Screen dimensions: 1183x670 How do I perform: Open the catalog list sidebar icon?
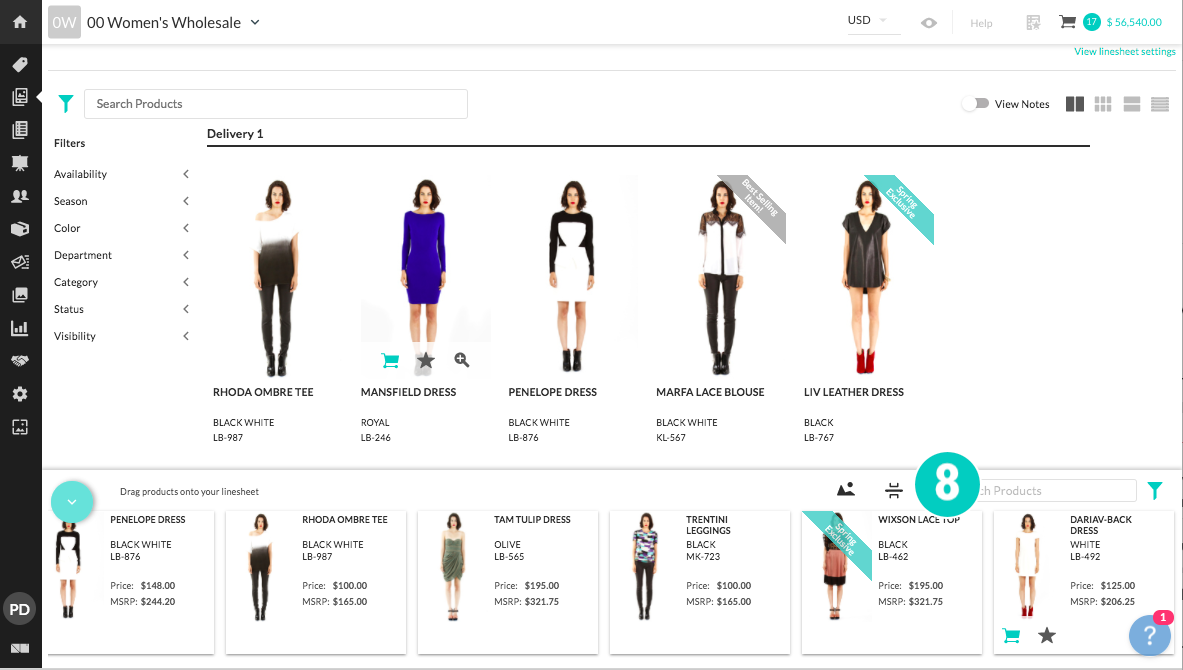(x=20, y=130)
